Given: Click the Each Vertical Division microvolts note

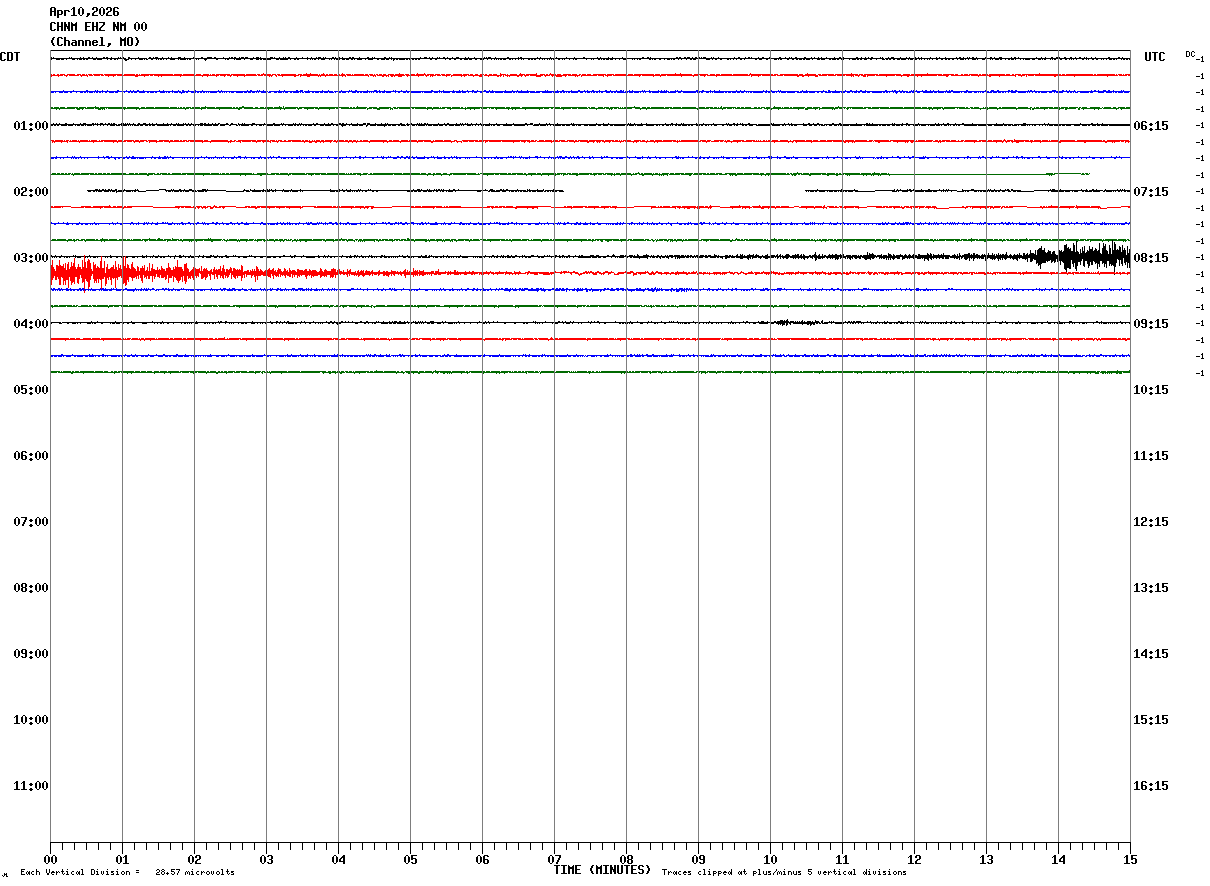Looking at the screenshot, I should click(127, 873).
